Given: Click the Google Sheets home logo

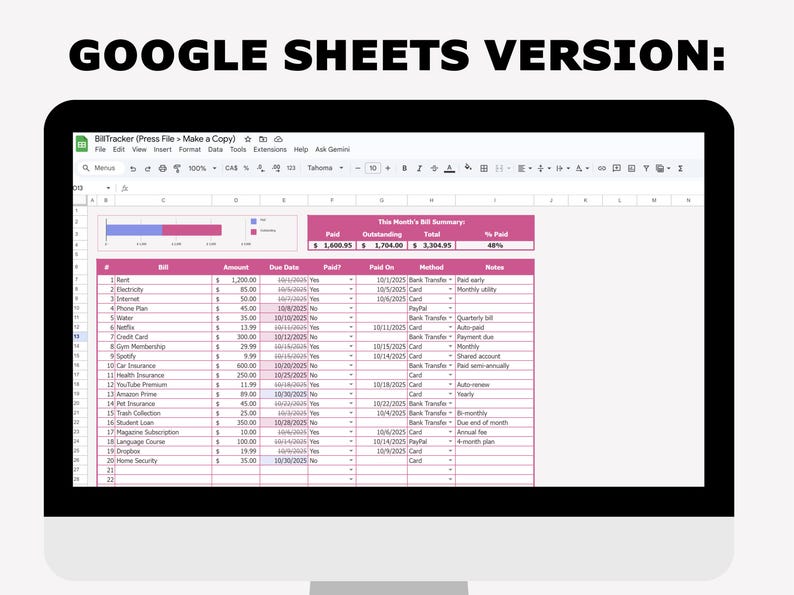Looking at the screenshot, I should (82, 144).
